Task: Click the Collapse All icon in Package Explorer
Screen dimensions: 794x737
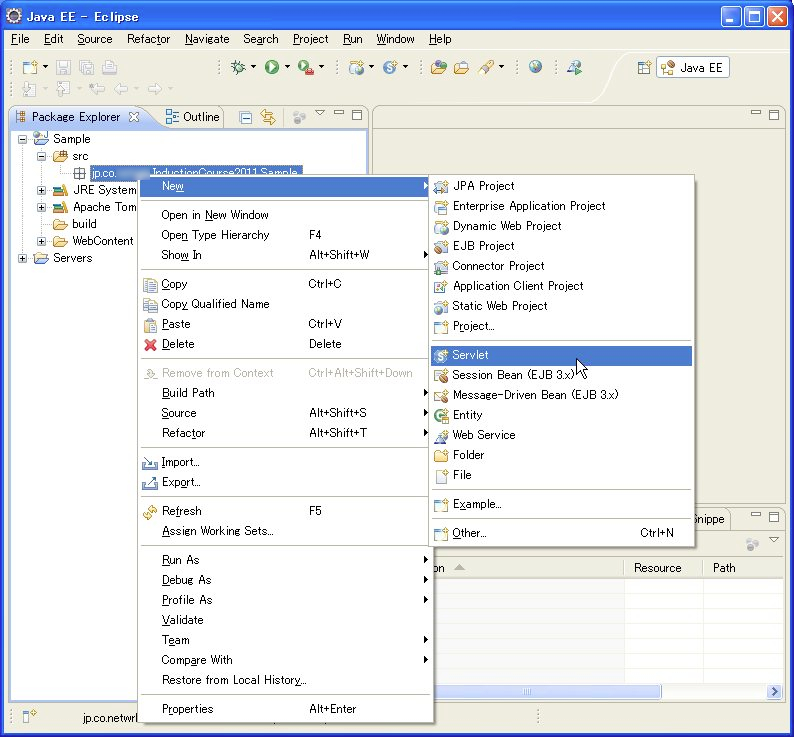Action: (246, 118)
